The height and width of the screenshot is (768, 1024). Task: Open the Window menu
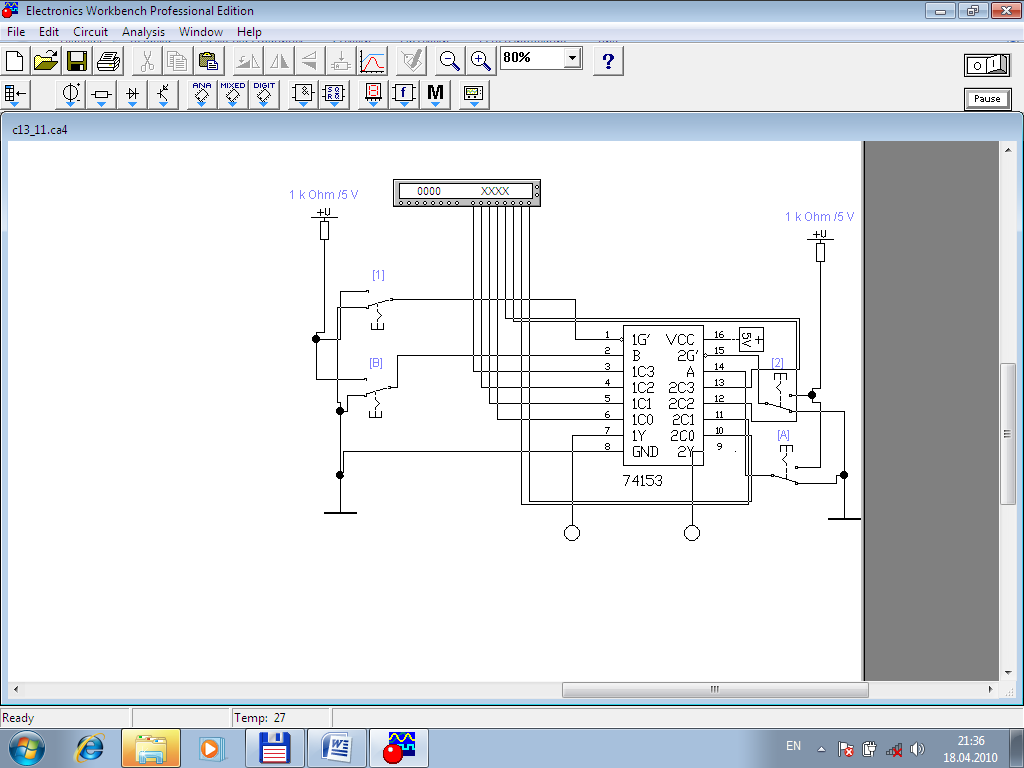[200, 31]
